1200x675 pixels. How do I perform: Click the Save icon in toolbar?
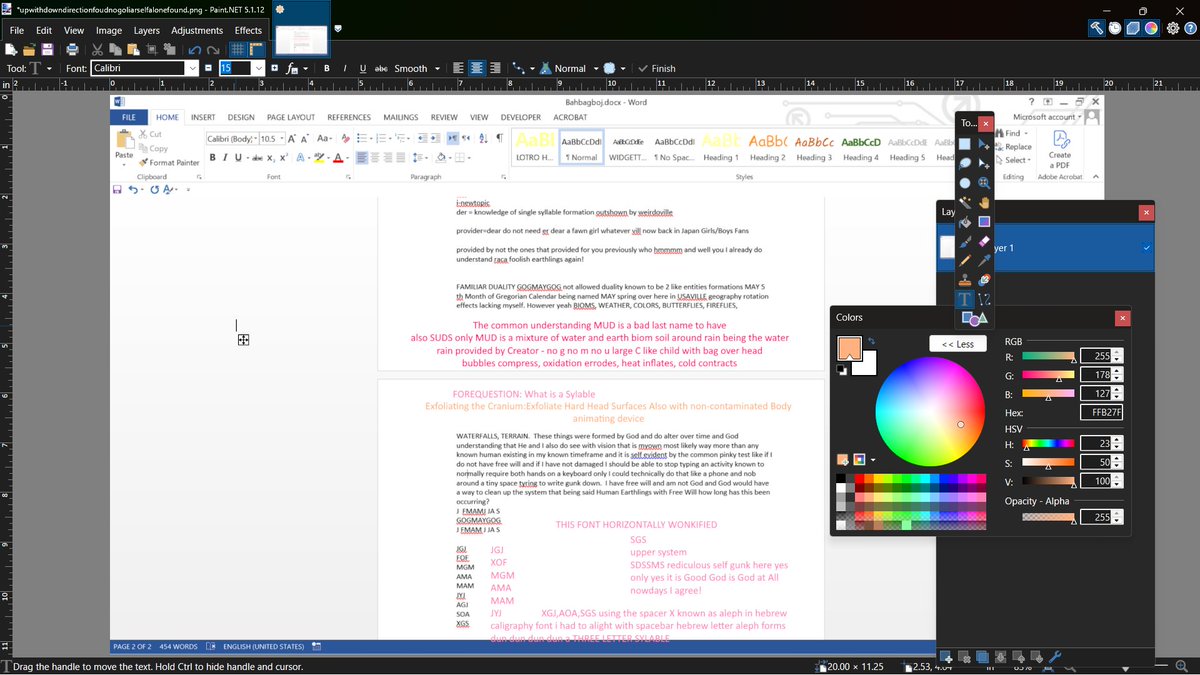pos(47,50)
